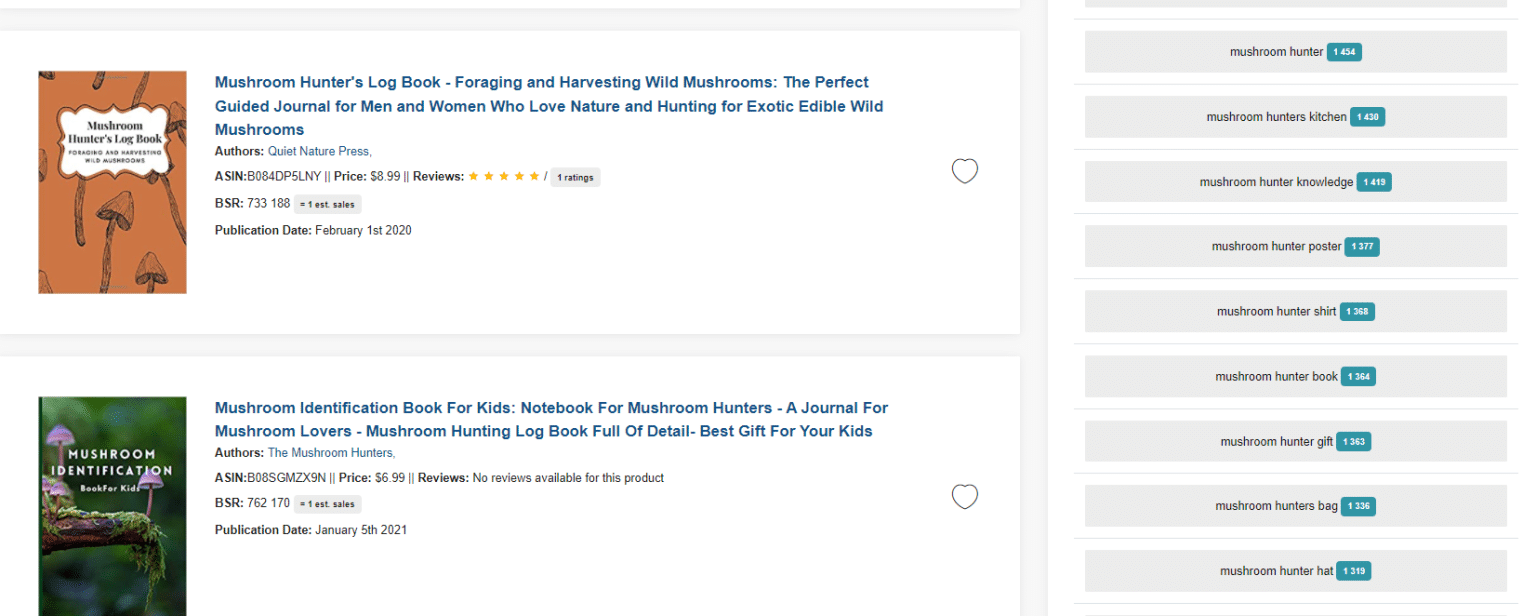Click author Quiet Nature Press
This screenshot has height=616, width=1536.
tap(319, 152)
